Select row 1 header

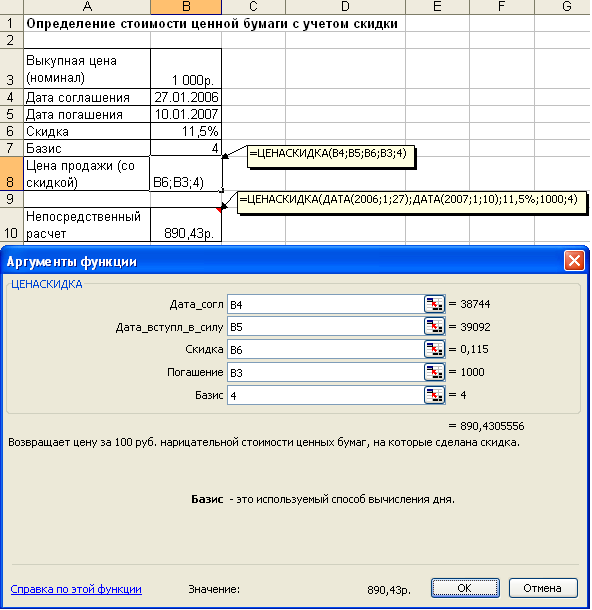11,23
